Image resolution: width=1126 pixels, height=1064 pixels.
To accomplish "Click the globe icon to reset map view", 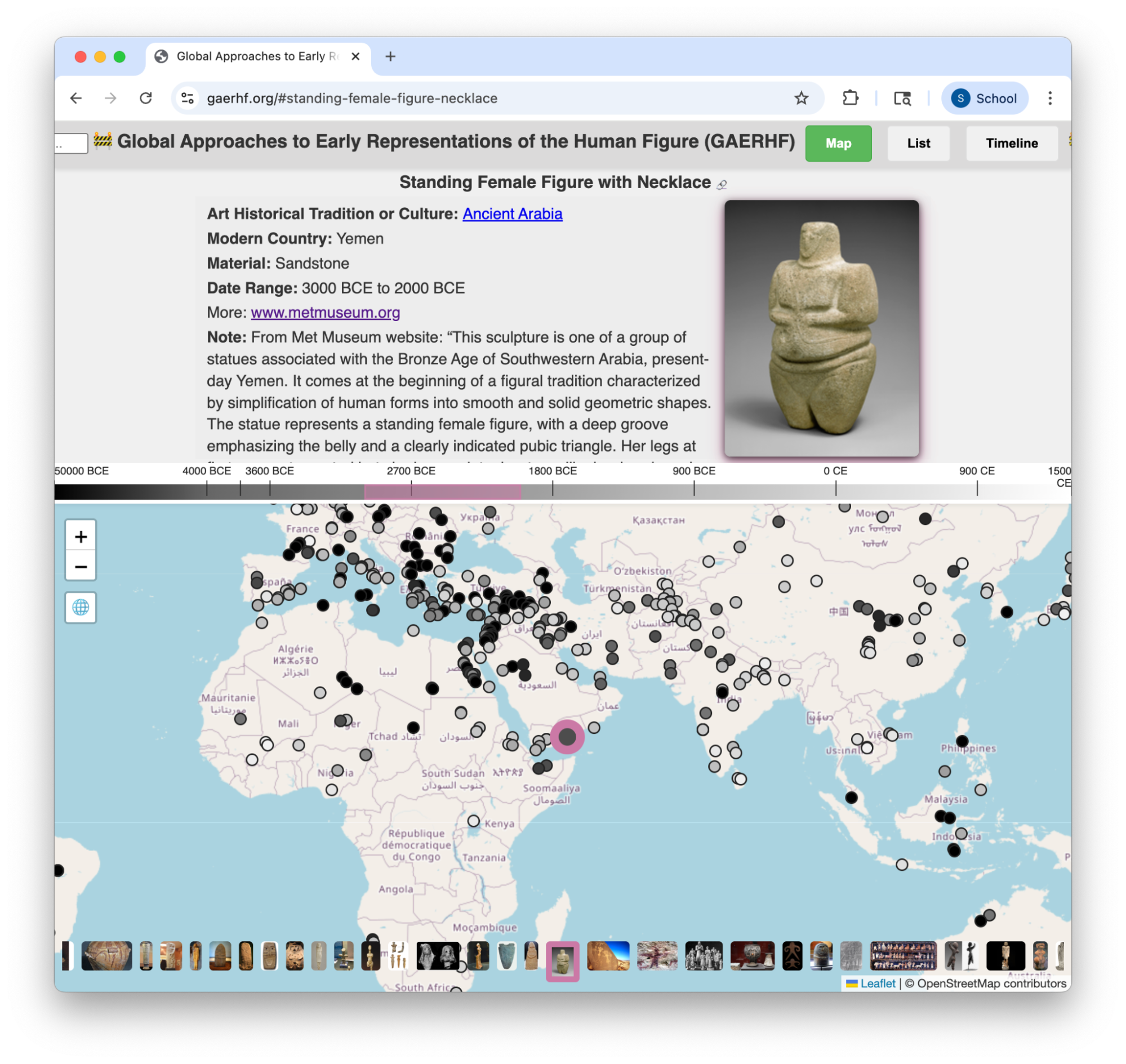I will (81, 607).
